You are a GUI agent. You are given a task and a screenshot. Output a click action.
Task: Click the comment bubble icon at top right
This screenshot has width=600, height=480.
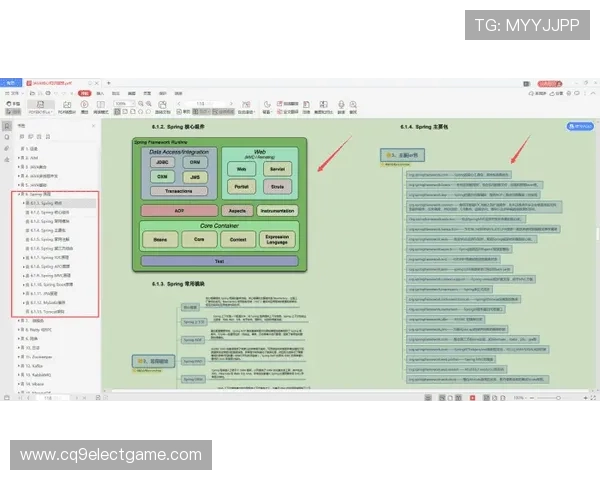click(577, 93)
